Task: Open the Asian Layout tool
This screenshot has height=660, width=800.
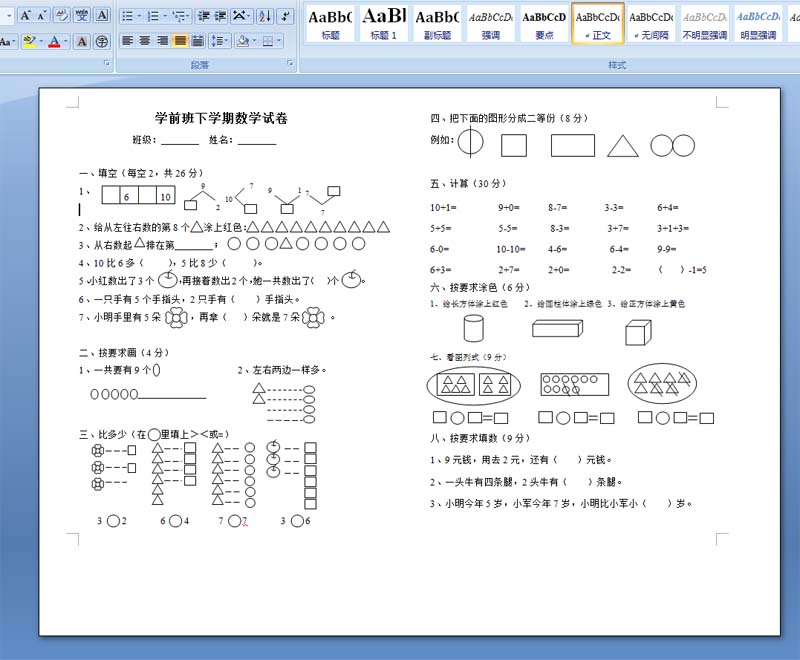Action: tap(238, 17)
